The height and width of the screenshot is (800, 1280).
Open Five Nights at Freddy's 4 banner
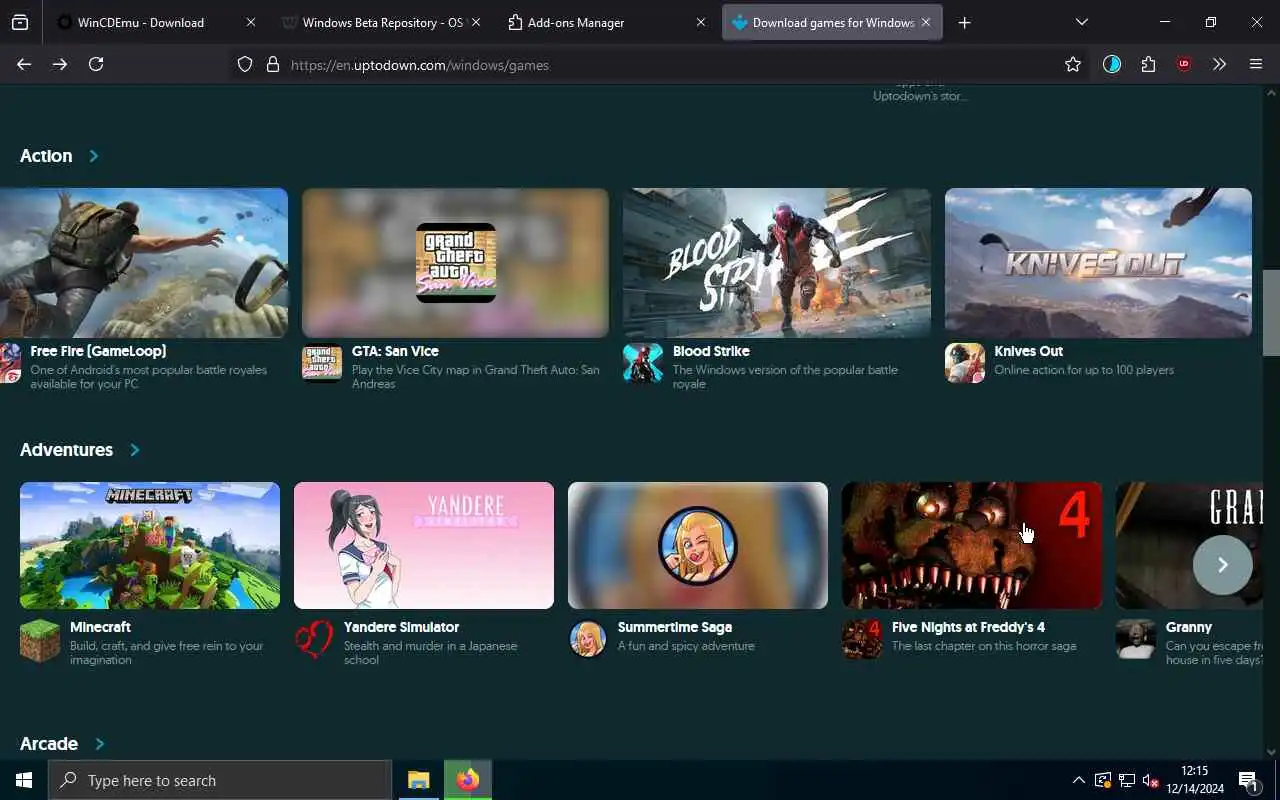(972, 546)
